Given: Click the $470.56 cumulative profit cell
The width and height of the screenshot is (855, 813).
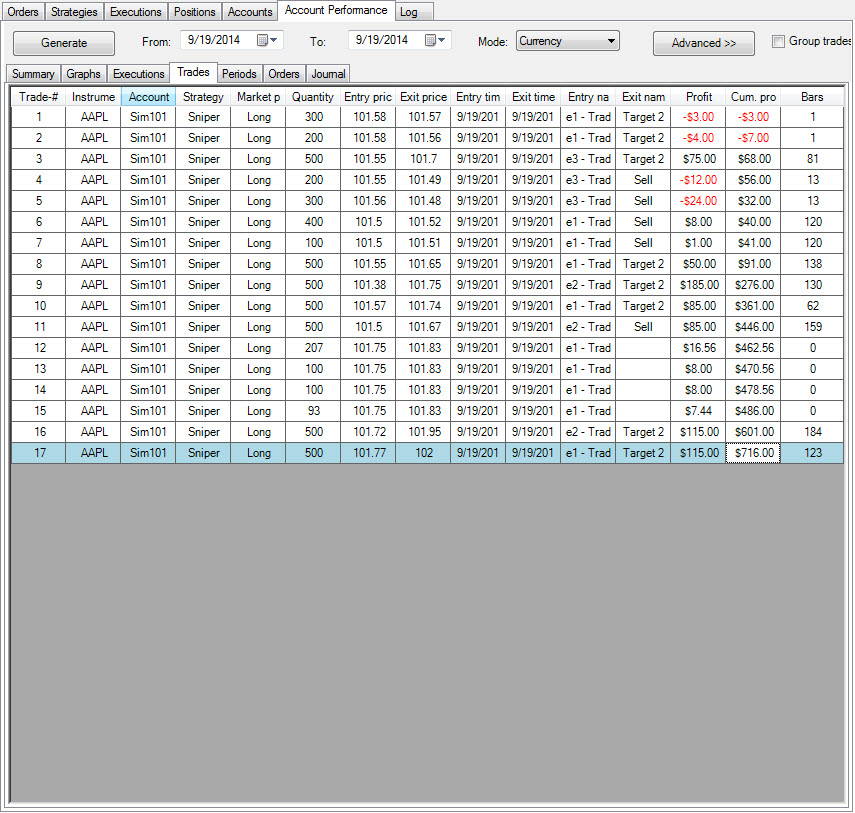Looking at the screenshot, I should 754,369.
